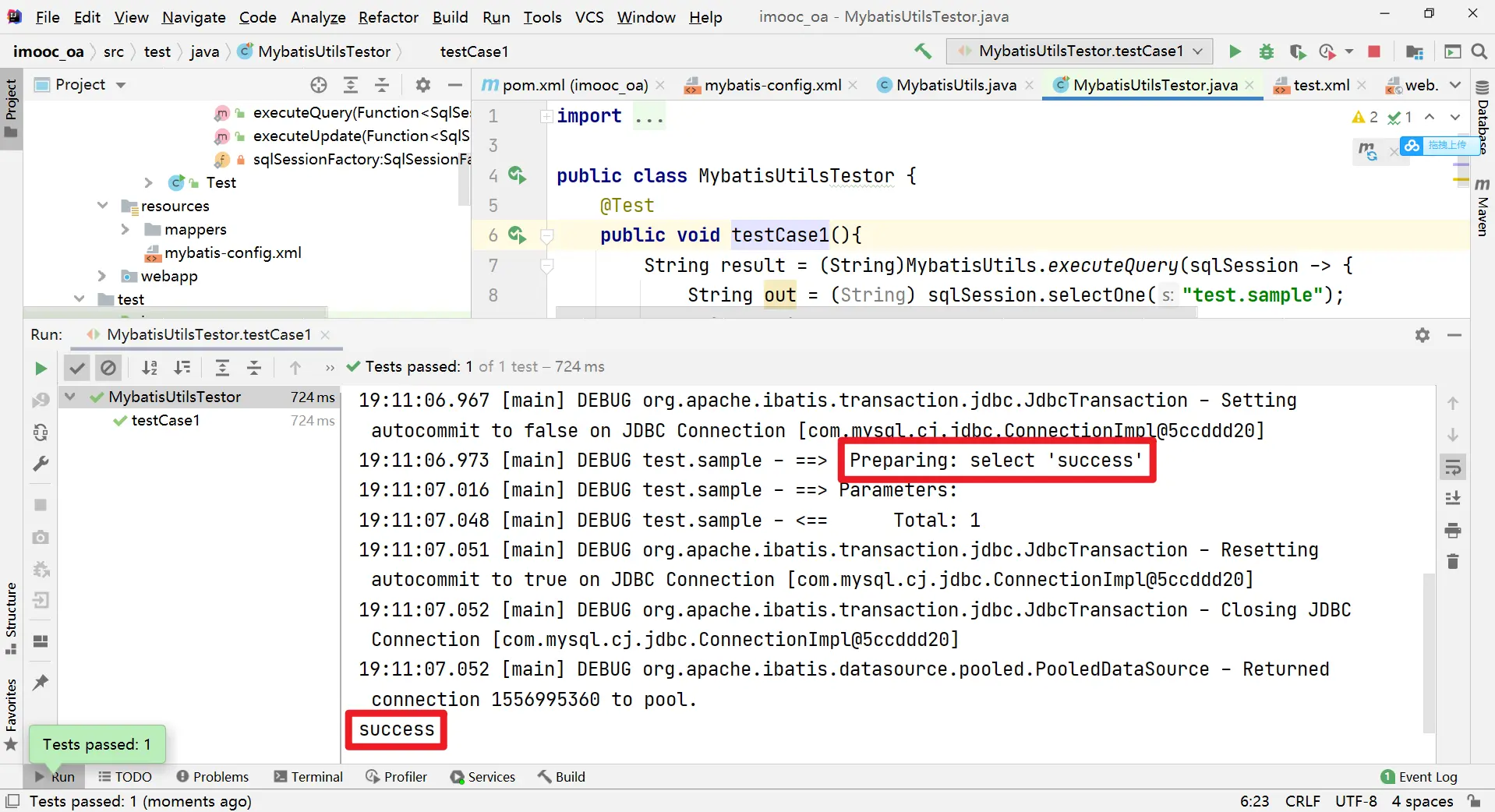Click the Build project hammer icon
This screenshot has width=1495, height=812.
923,51
